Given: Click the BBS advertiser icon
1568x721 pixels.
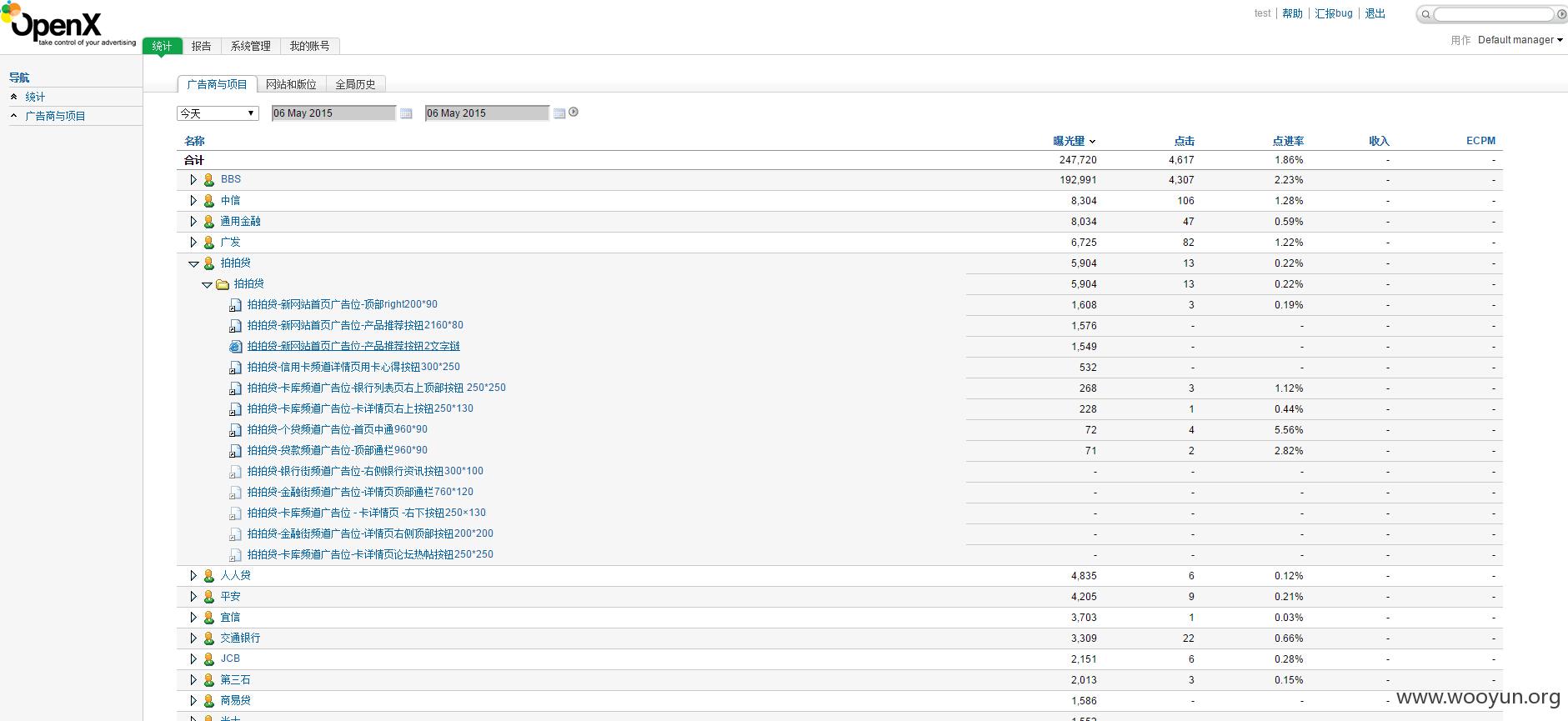Looking at the screenshot, I should [x=209, y=180].
